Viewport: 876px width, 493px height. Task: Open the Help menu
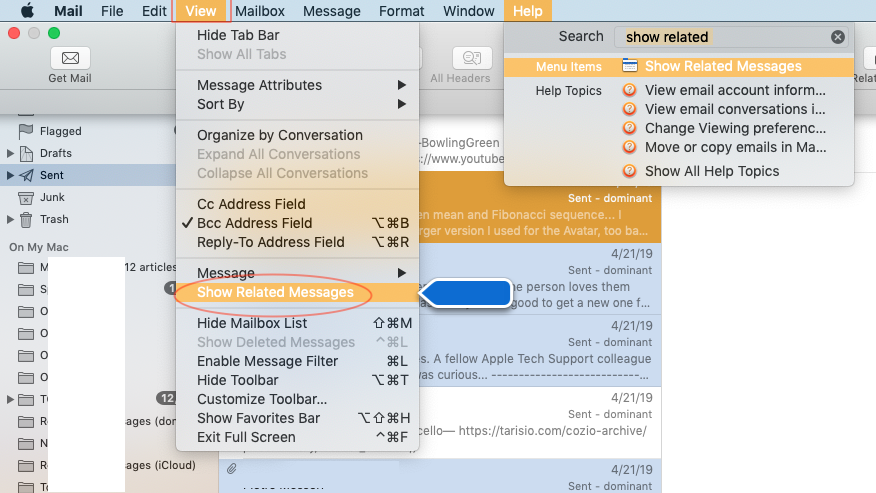527,11
